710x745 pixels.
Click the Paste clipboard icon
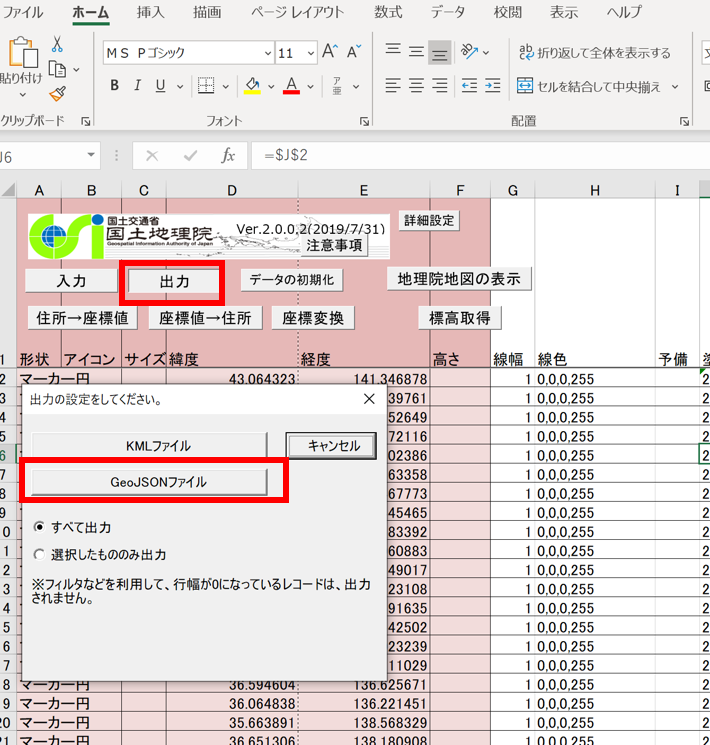point(22,52)
